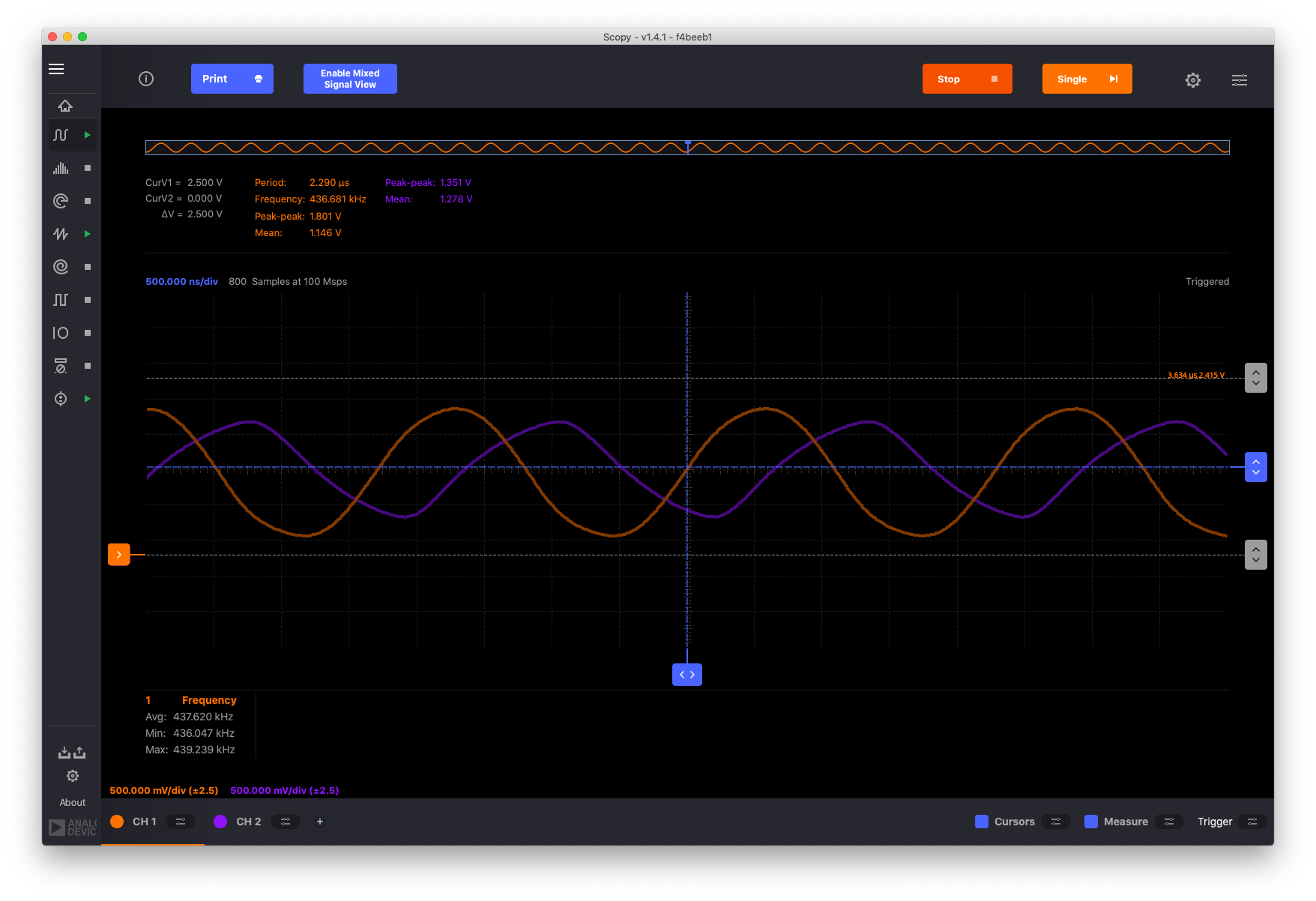Open CH 2 settings sliders icon
Viewport: 1316px width, 901px height.
(286, 822)
